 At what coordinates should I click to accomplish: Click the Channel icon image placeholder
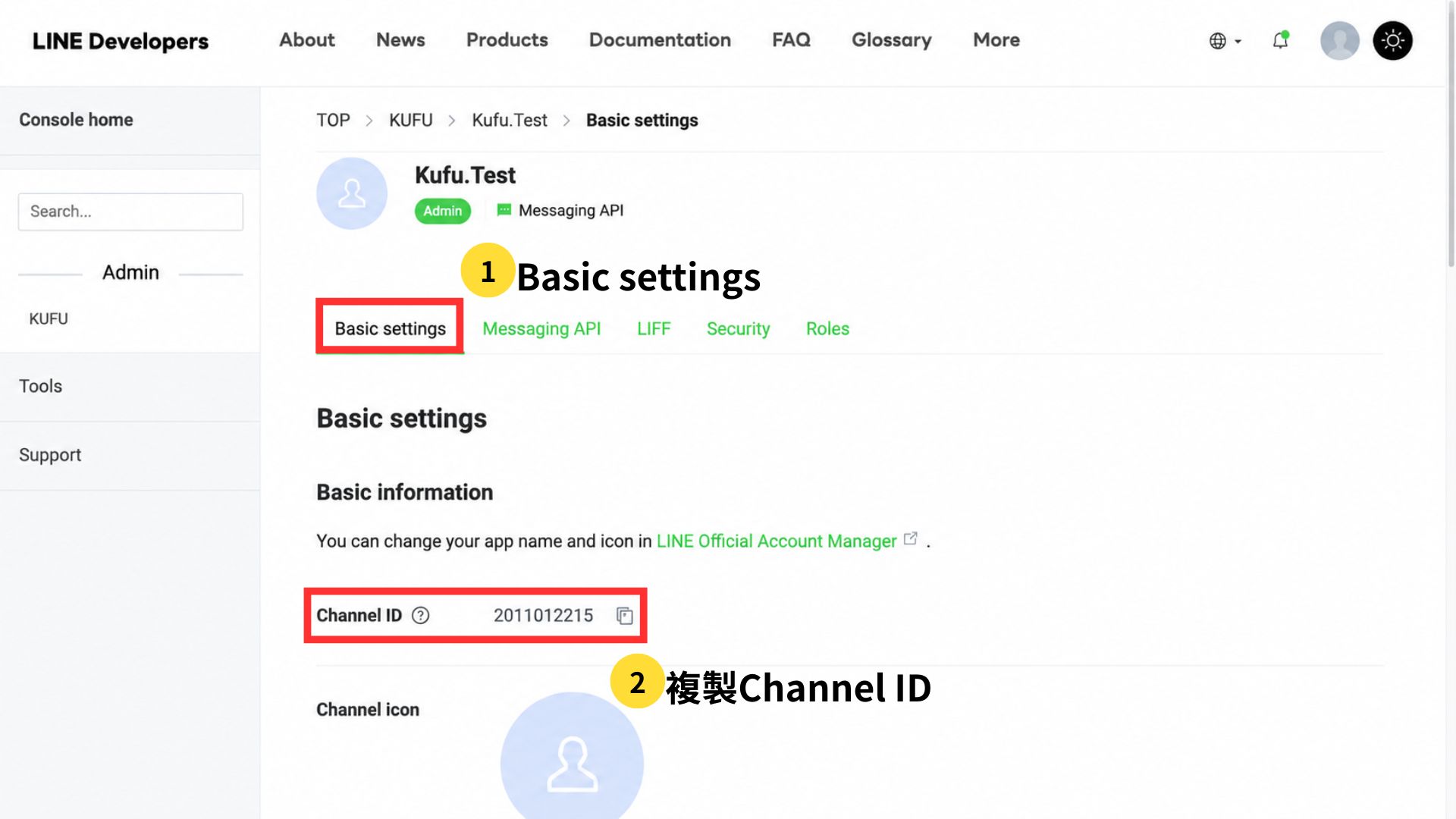(572, 758)
